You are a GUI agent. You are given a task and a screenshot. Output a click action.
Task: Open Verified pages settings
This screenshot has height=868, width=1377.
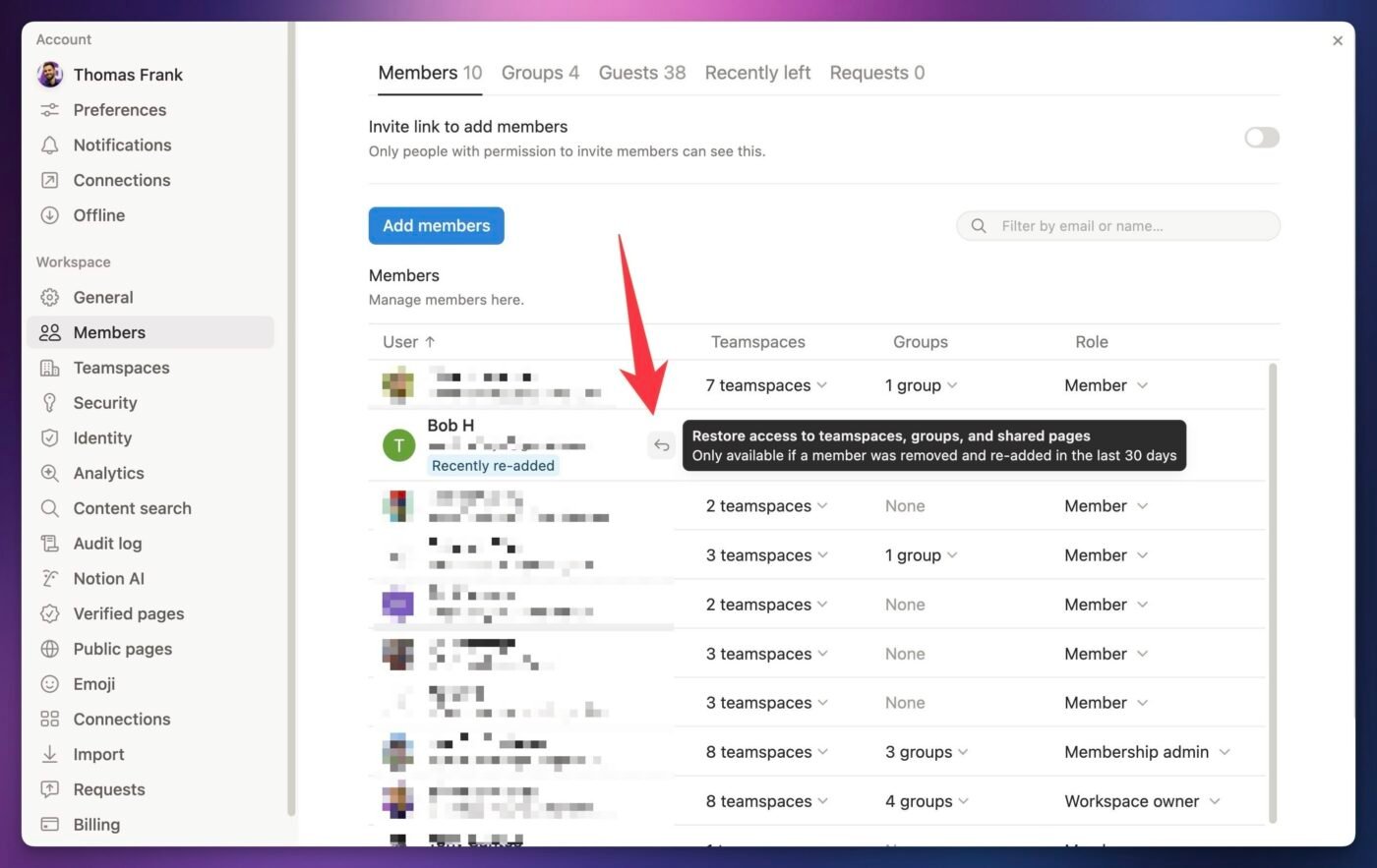(x=129, y=613)
